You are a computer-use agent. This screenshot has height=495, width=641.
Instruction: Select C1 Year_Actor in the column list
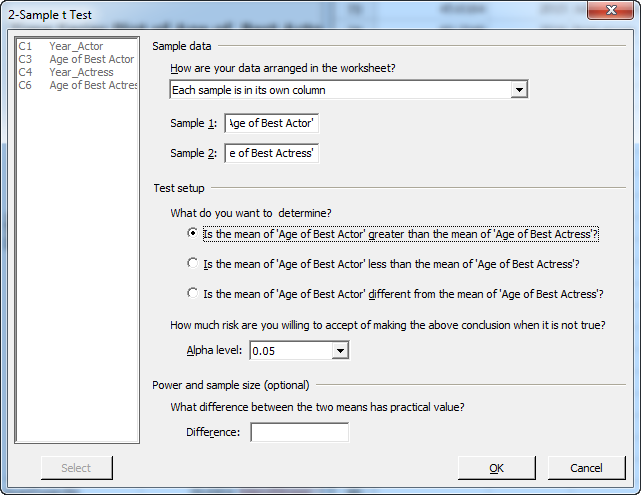[x=75, y=47]
